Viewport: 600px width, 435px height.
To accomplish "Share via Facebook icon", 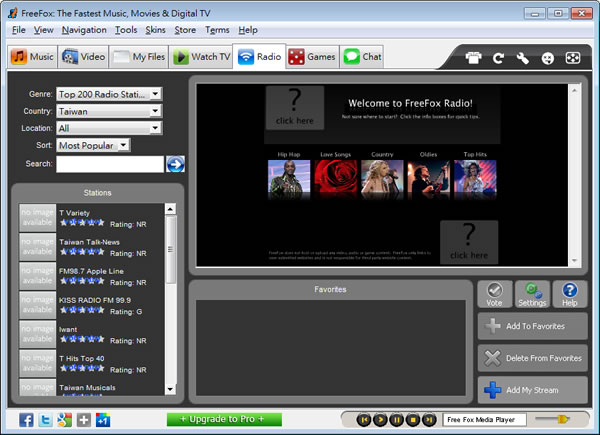I will click(26, 420).
